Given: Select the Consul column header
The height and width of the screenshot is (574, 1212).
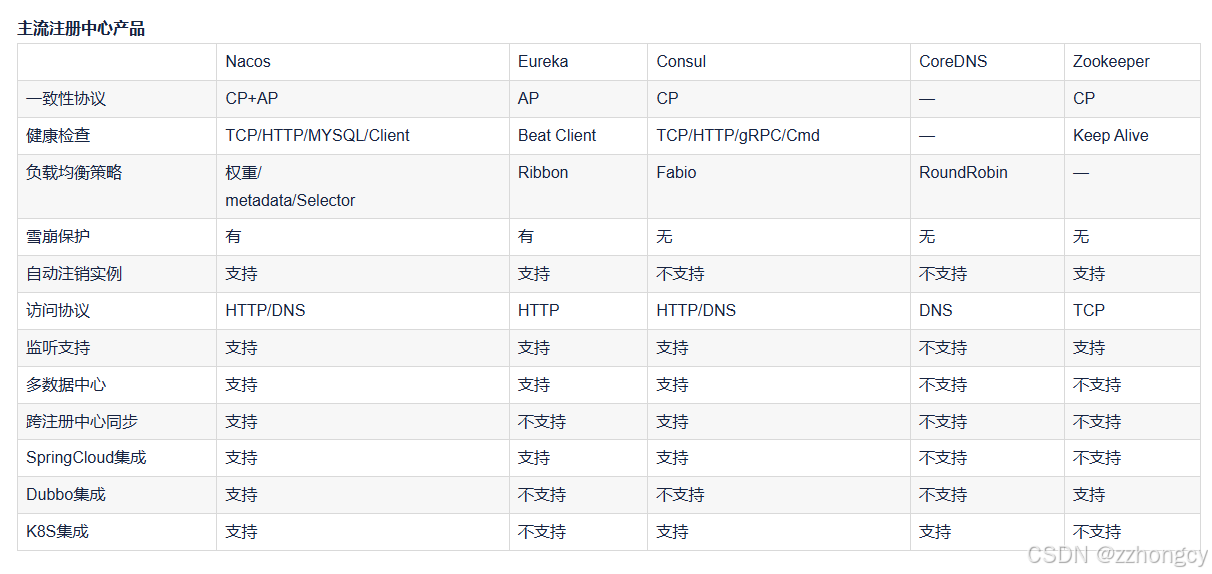Looking at the screenshot, I should pyautogui.click(x=681, y=62).
